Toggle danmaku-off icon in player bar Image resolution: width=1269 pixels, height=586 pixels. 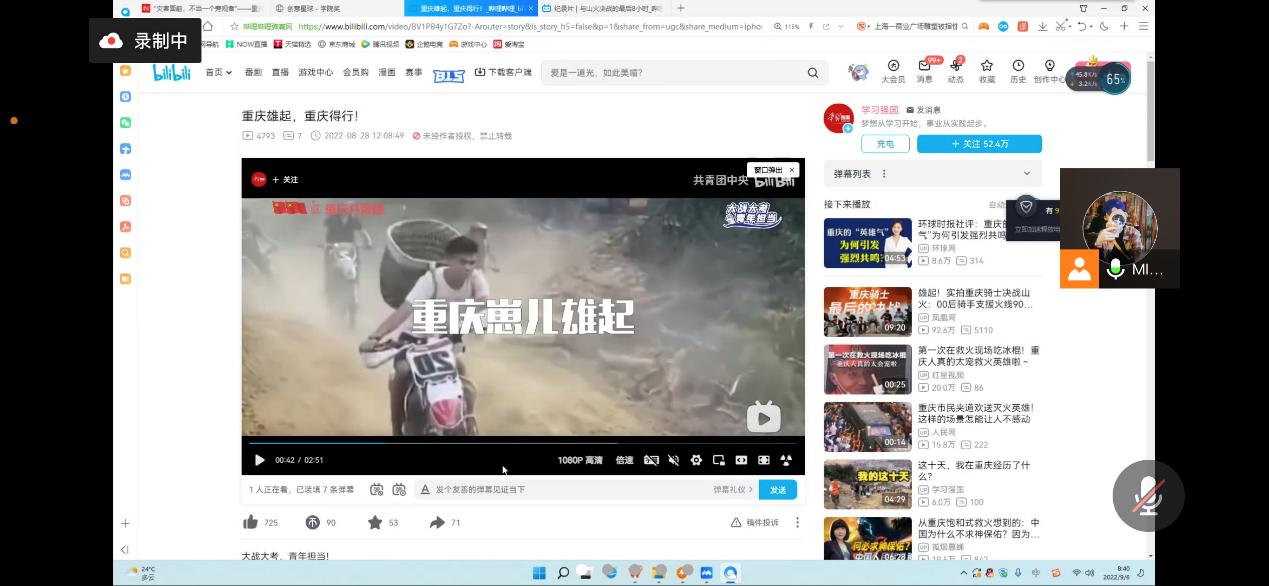coord(651,460)
